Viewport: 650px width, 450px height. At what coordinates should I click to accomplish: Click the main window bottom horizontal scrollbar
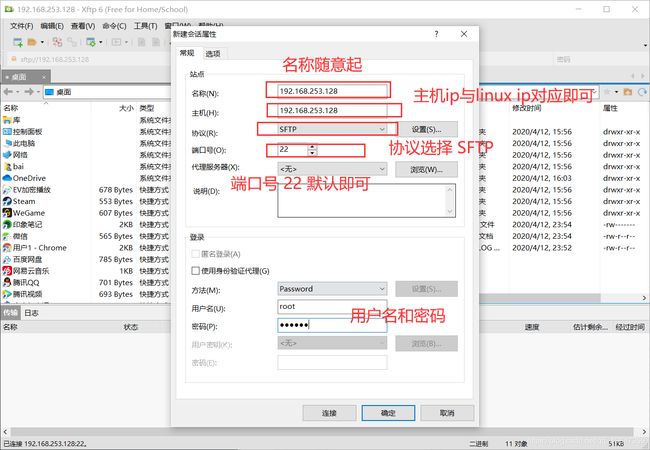click(x=321, y=432)
